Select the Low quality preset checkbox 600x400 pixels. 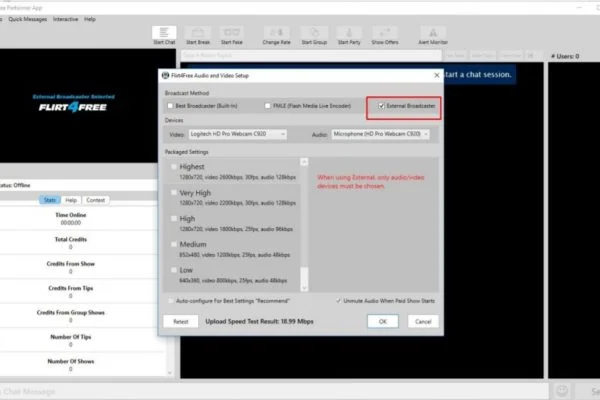point(174,270)
